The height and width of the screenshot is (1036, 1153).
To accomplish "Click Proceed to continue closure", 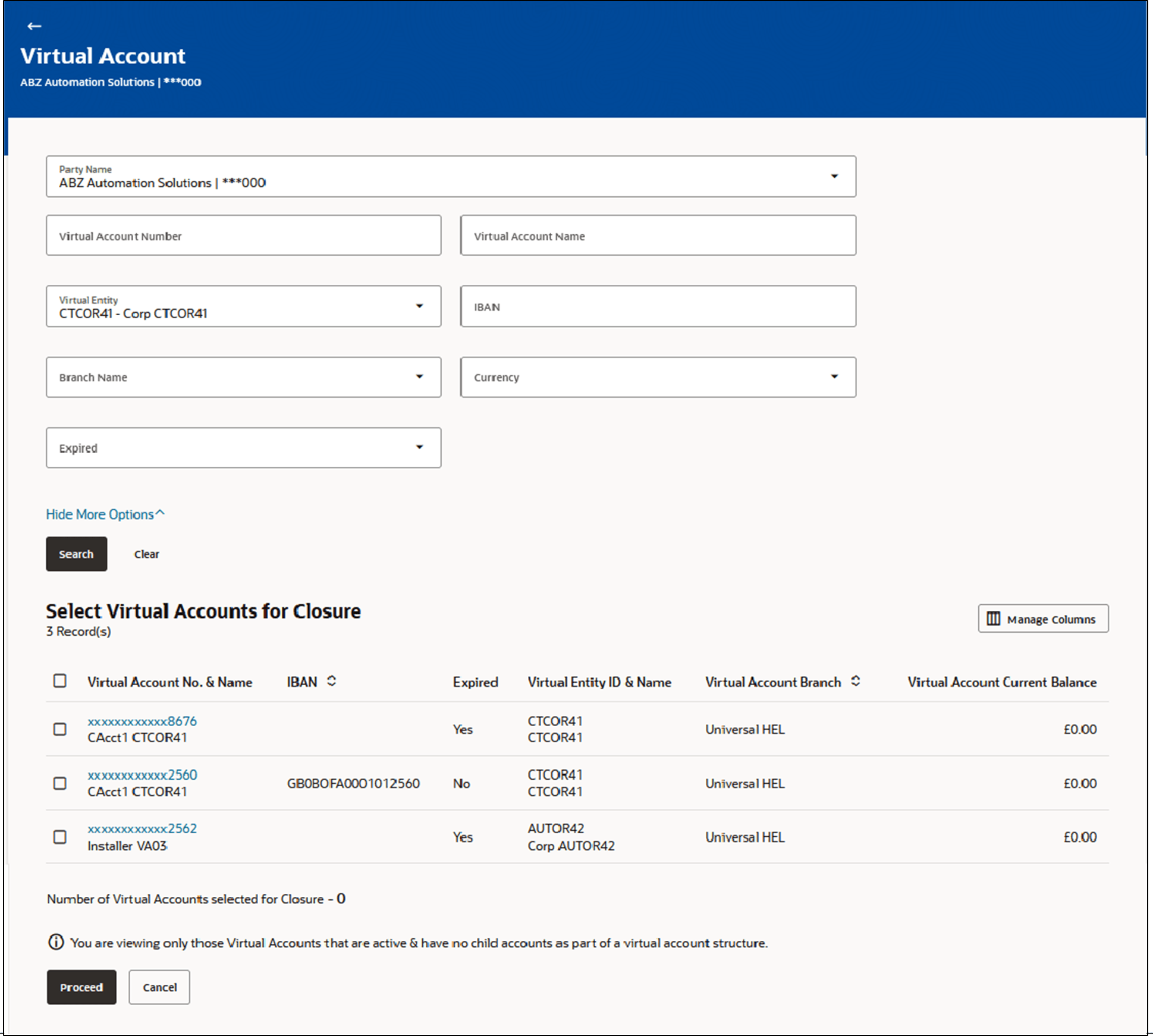I will tap(81, 987).
